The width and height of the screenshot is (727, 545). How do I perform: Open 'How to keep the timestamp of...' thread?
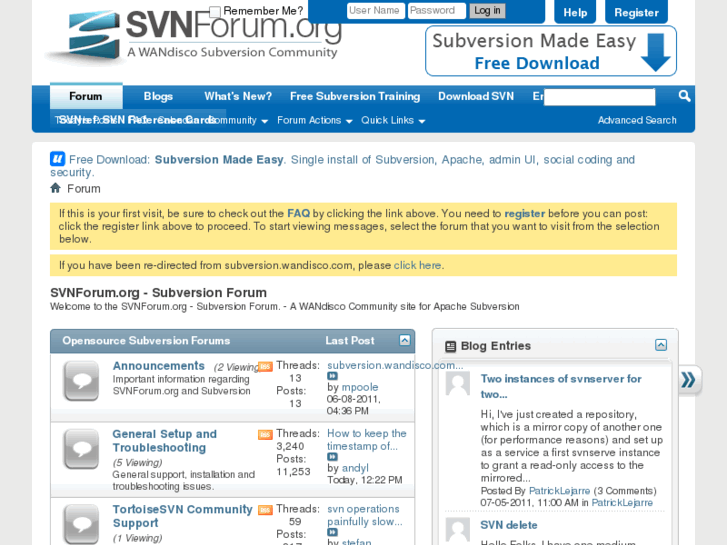tap(367, 439)
